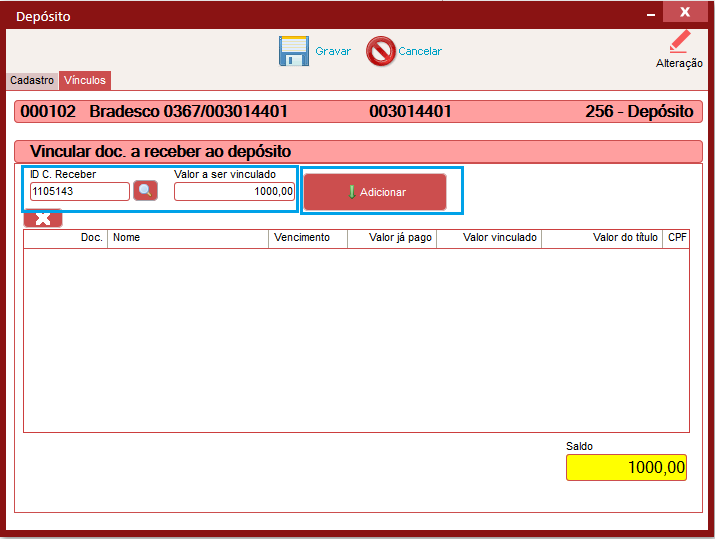The image size is (718, 540).
Task: Click the Vencimento column header
Action: (x=308, y=238)
